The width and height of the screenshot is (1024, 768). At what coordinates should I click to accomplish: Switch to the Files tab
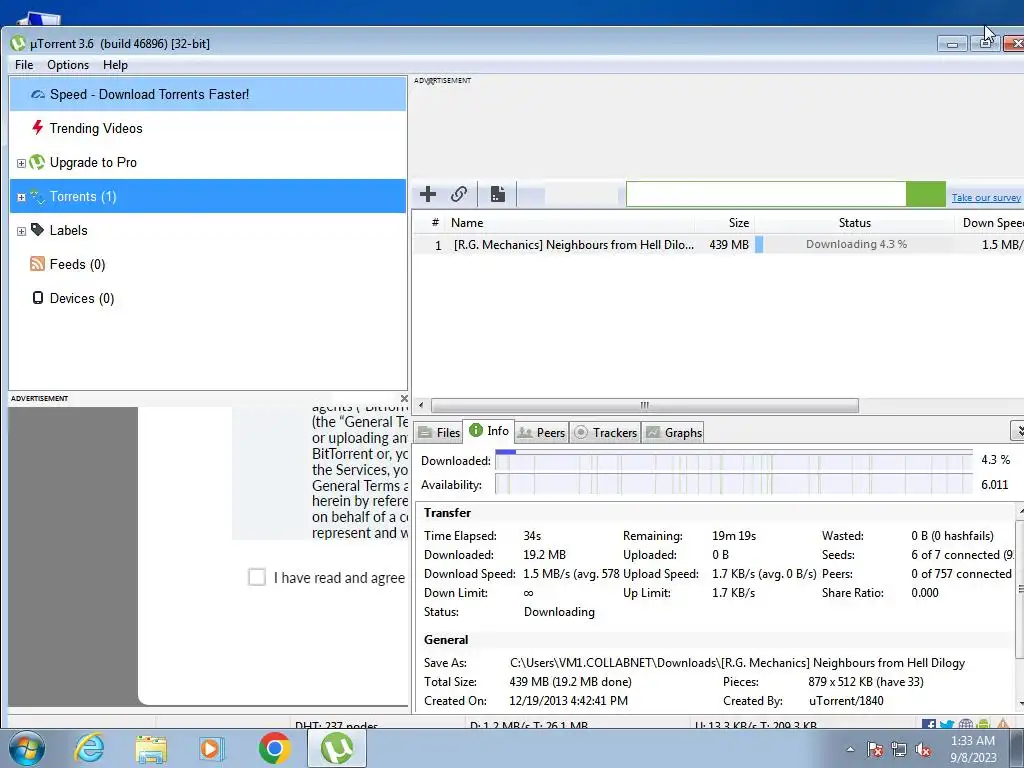[439, 432]
